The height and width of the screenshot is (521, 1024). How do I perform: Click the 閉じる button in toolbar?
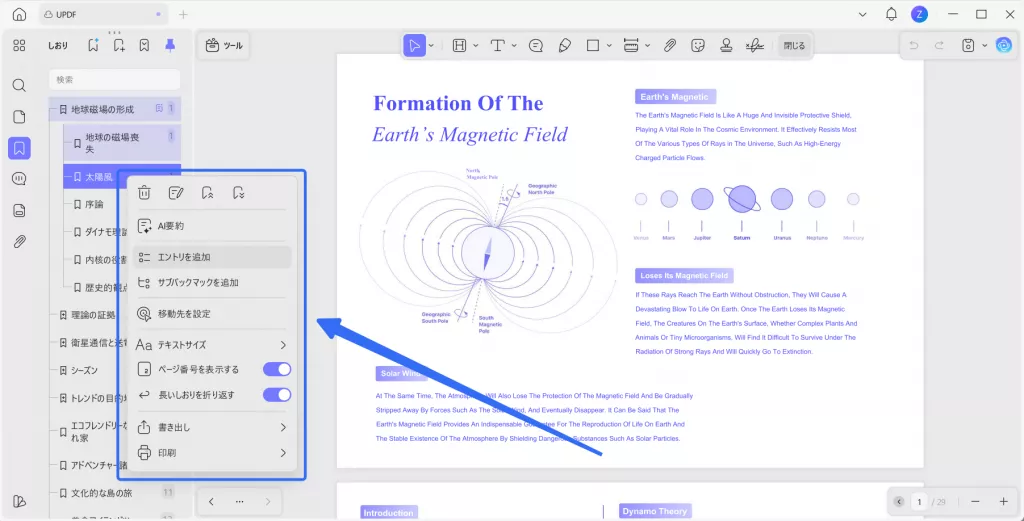tap(794, 46)
